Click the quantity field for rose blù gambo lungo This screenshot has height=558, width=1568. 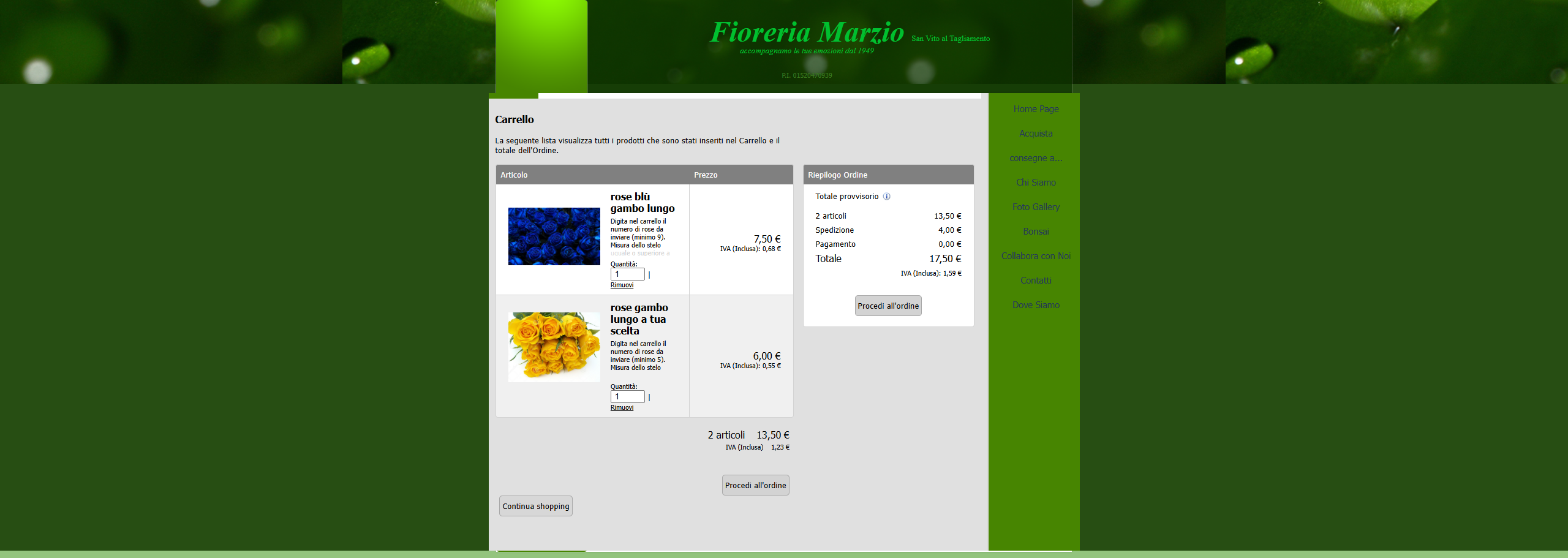coord(627,274)
